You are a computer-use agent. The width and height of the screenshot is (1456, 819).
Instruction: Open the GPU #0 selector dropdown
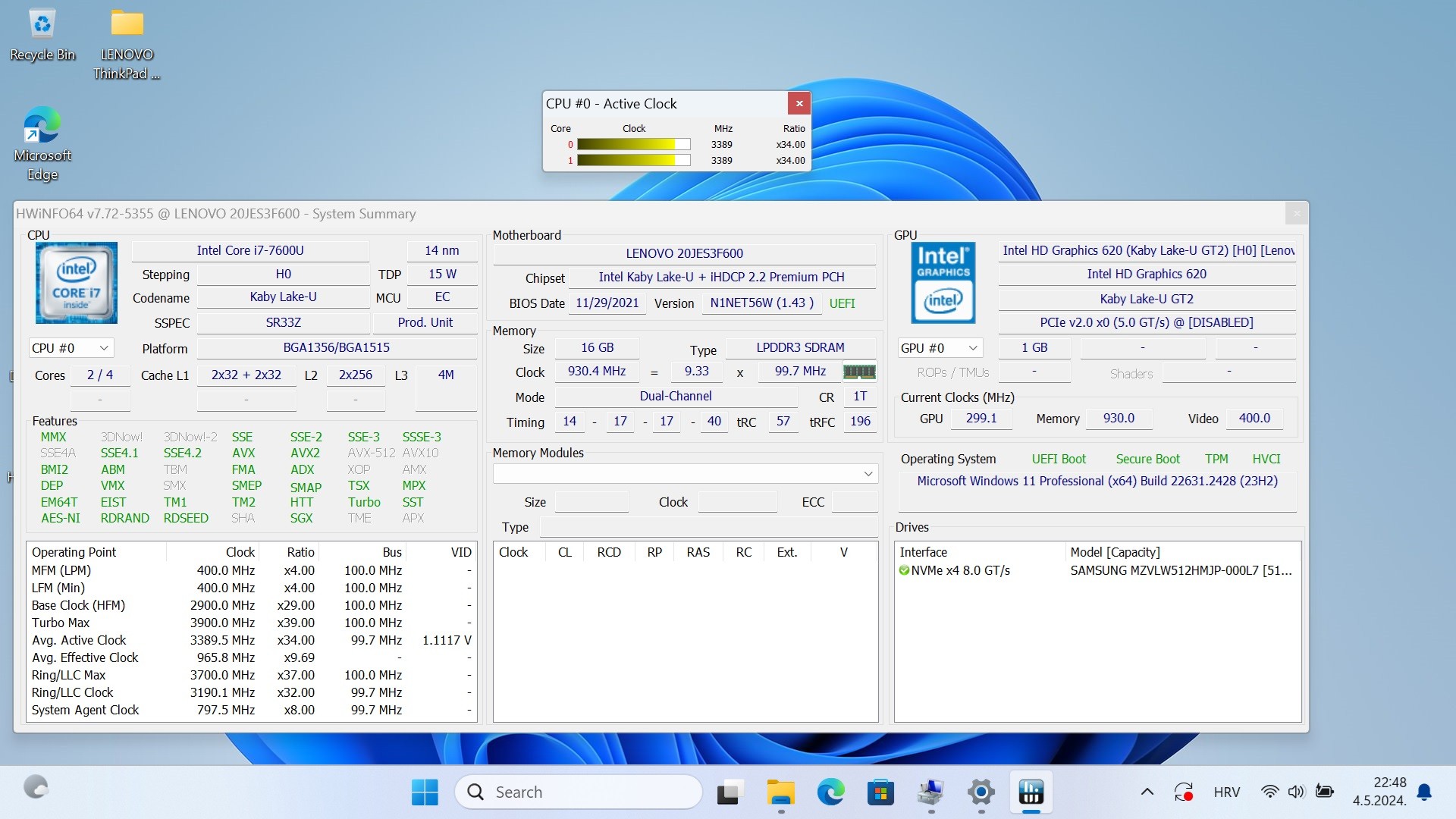point(940,348)
